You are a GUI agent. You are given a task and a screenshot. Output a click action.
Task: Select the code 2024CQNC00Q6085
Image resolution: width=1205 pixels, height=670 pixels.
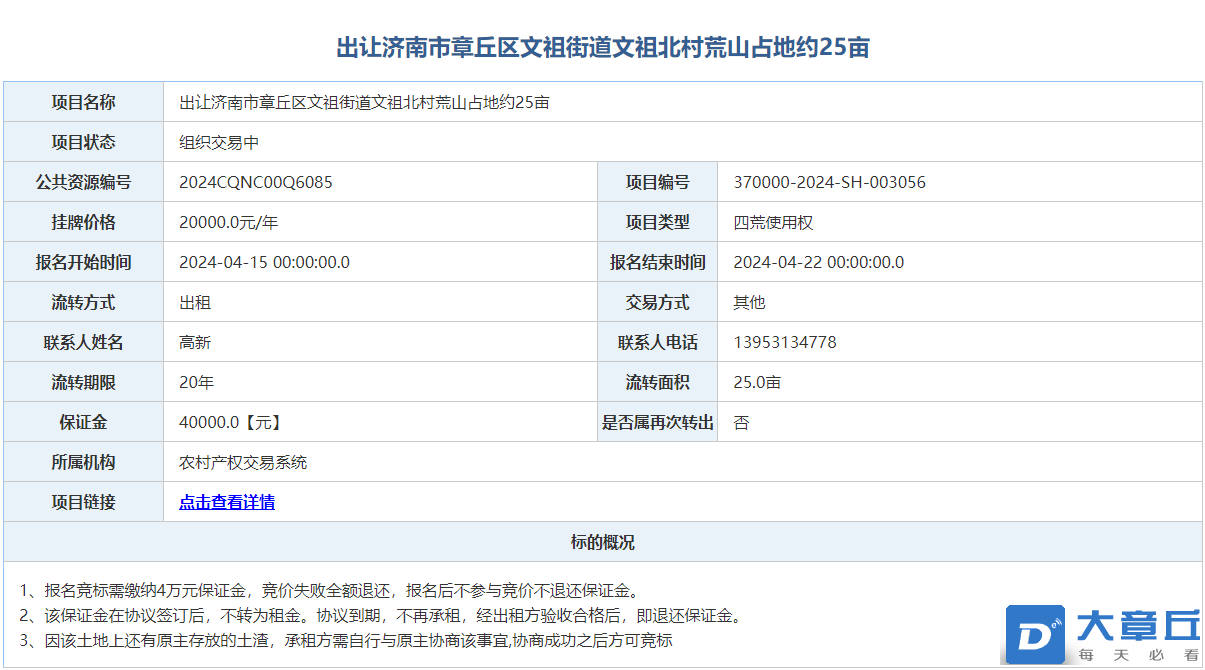[x=256, y=182]
